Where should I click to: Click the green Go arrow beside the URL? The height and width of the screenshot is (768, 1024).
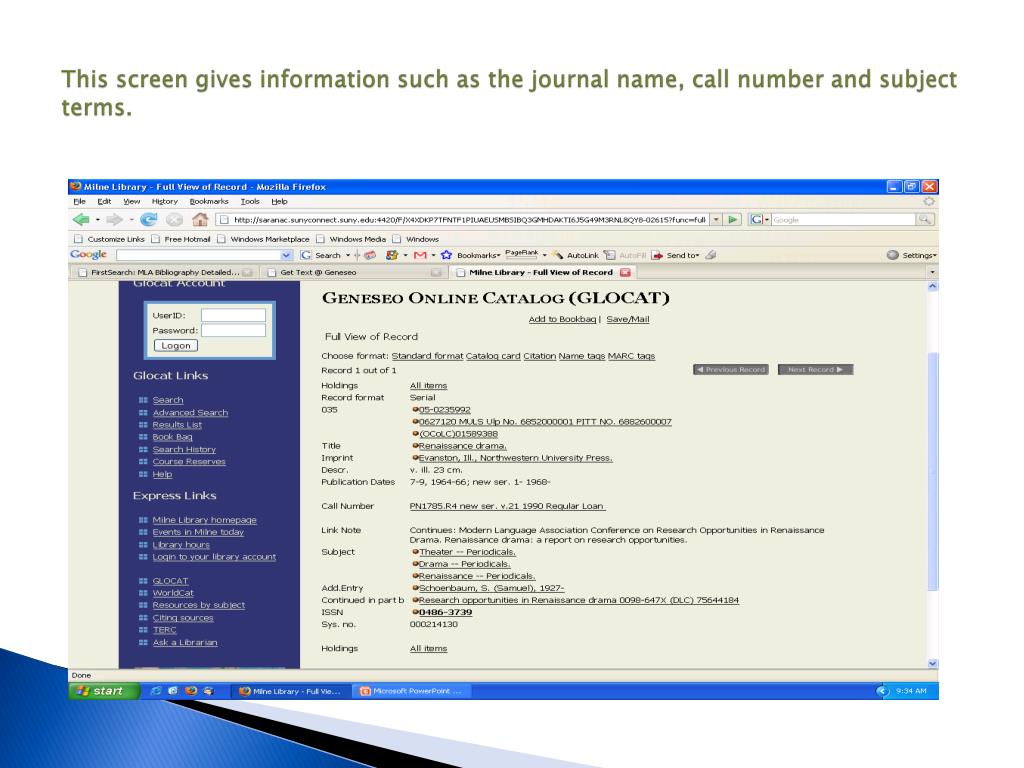tap(733, 219)
